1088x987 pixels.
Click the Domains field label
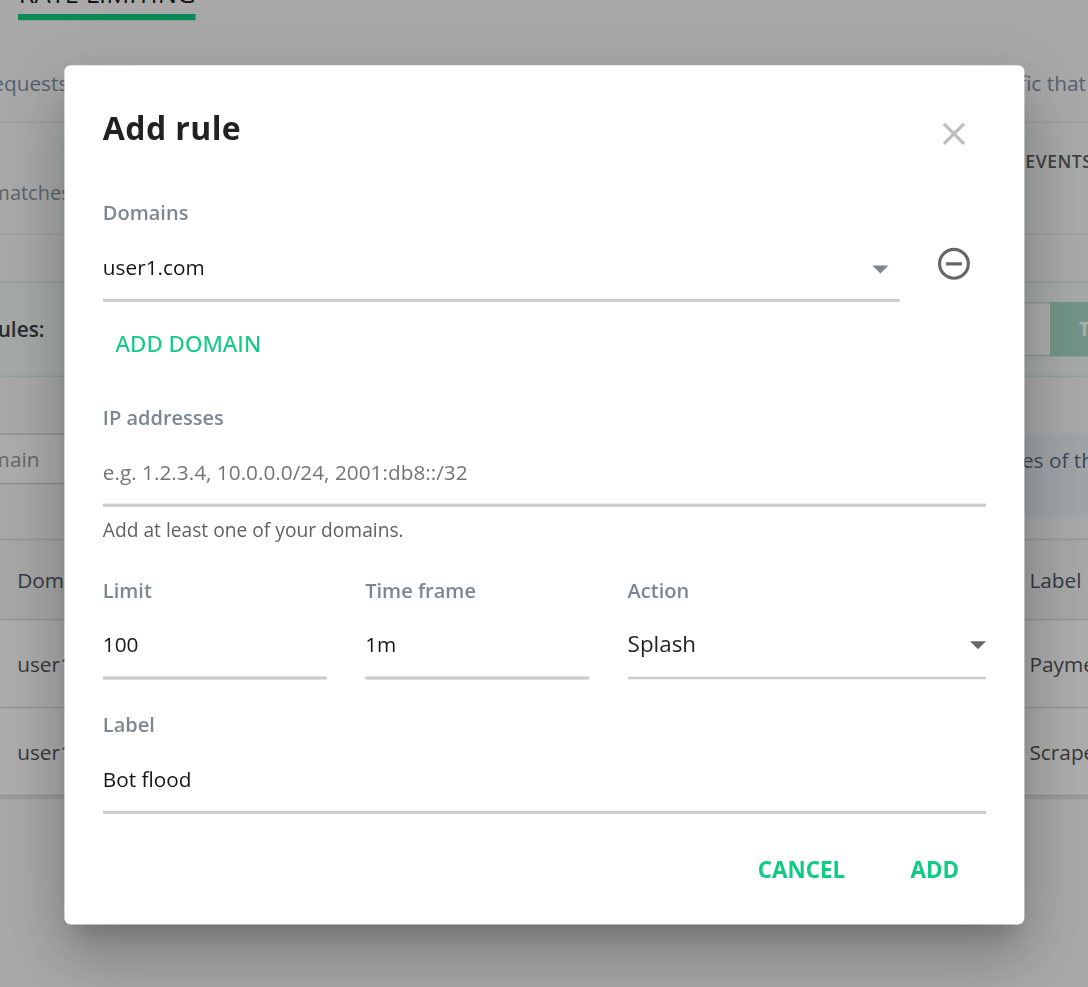(x=145, y=213)
